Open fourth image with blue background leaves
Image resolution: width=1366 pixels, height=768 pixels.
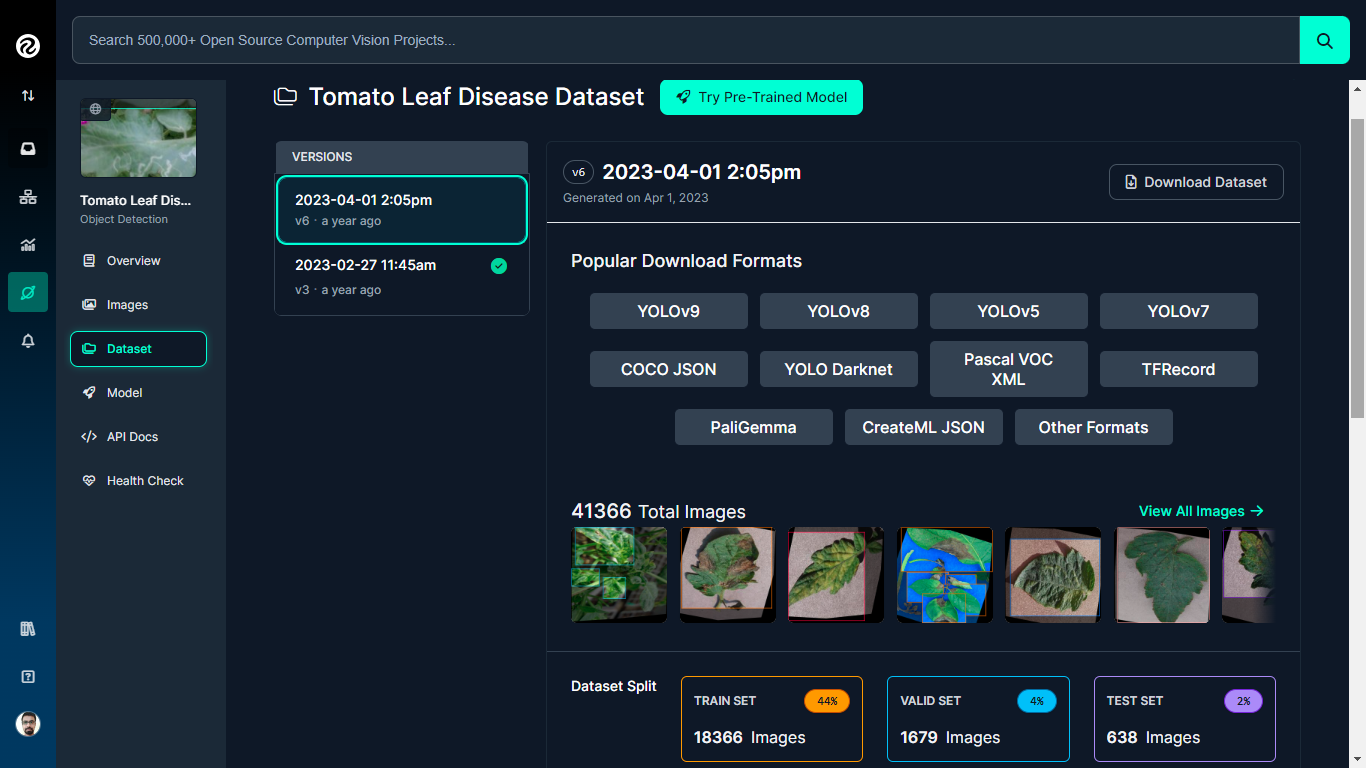coord(945,575)
